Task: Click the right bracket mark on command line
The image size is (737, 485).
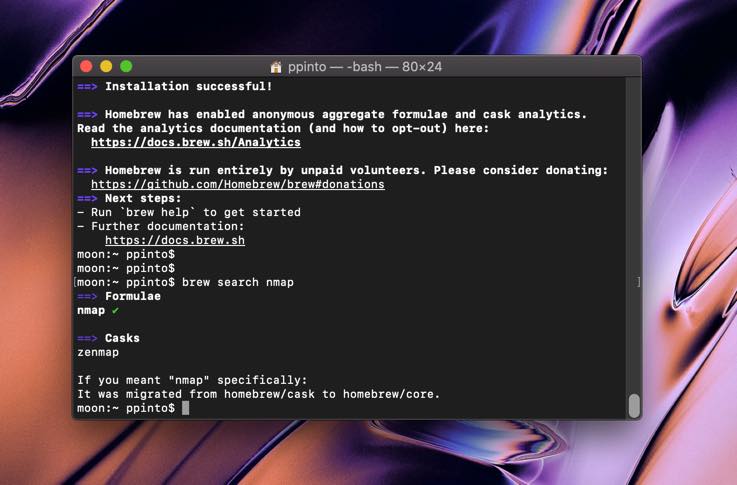Action: point(637,282)
